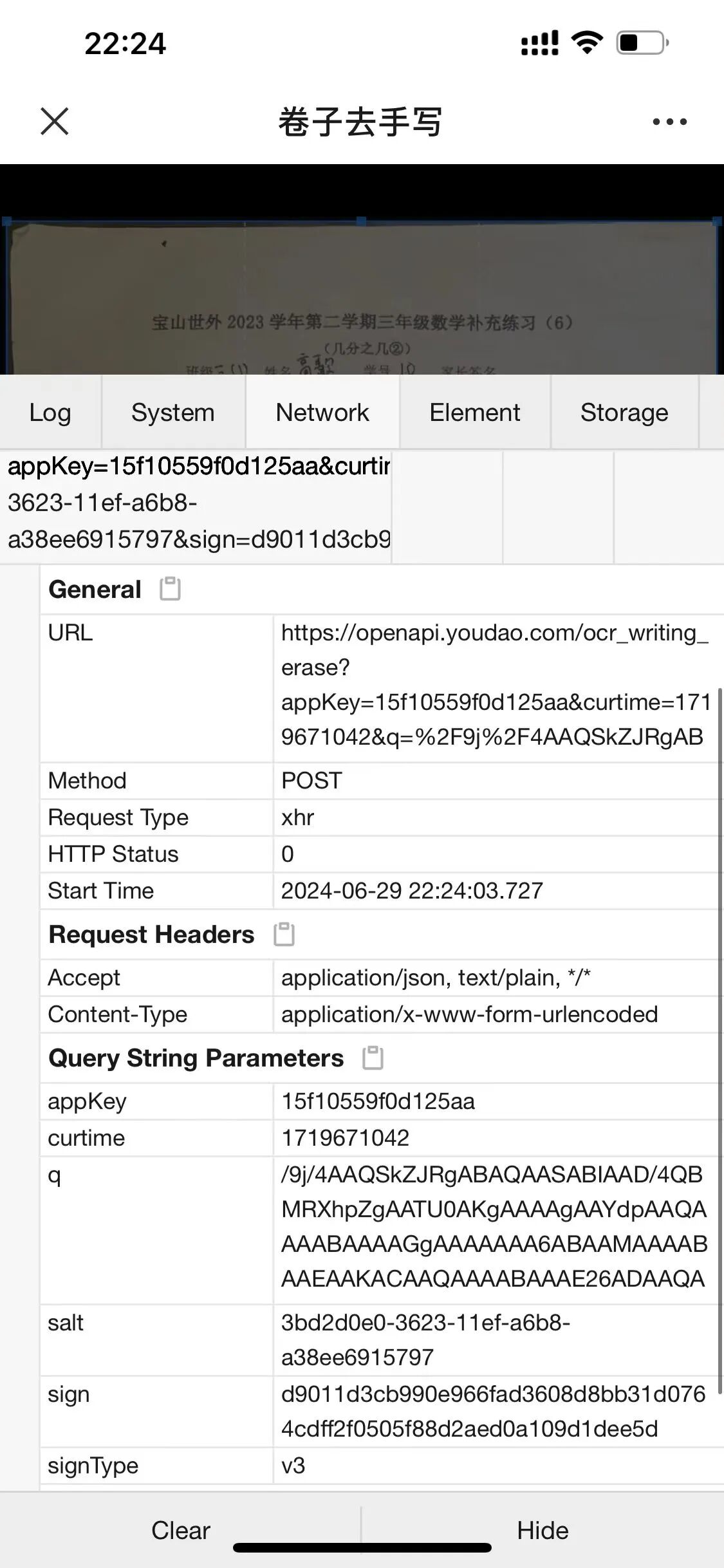Switch to the Log tab

50,412
